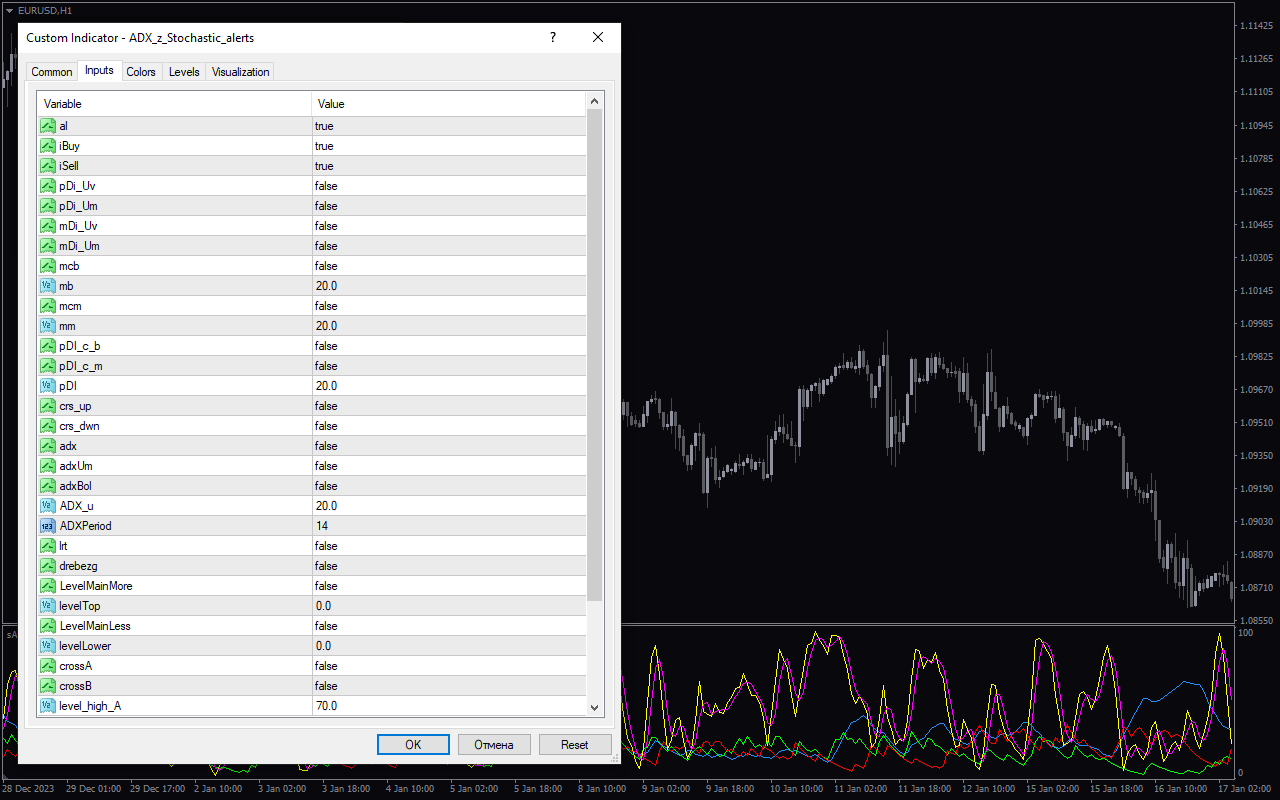Click the mDi_Uv variable icon

pos(48,226)
